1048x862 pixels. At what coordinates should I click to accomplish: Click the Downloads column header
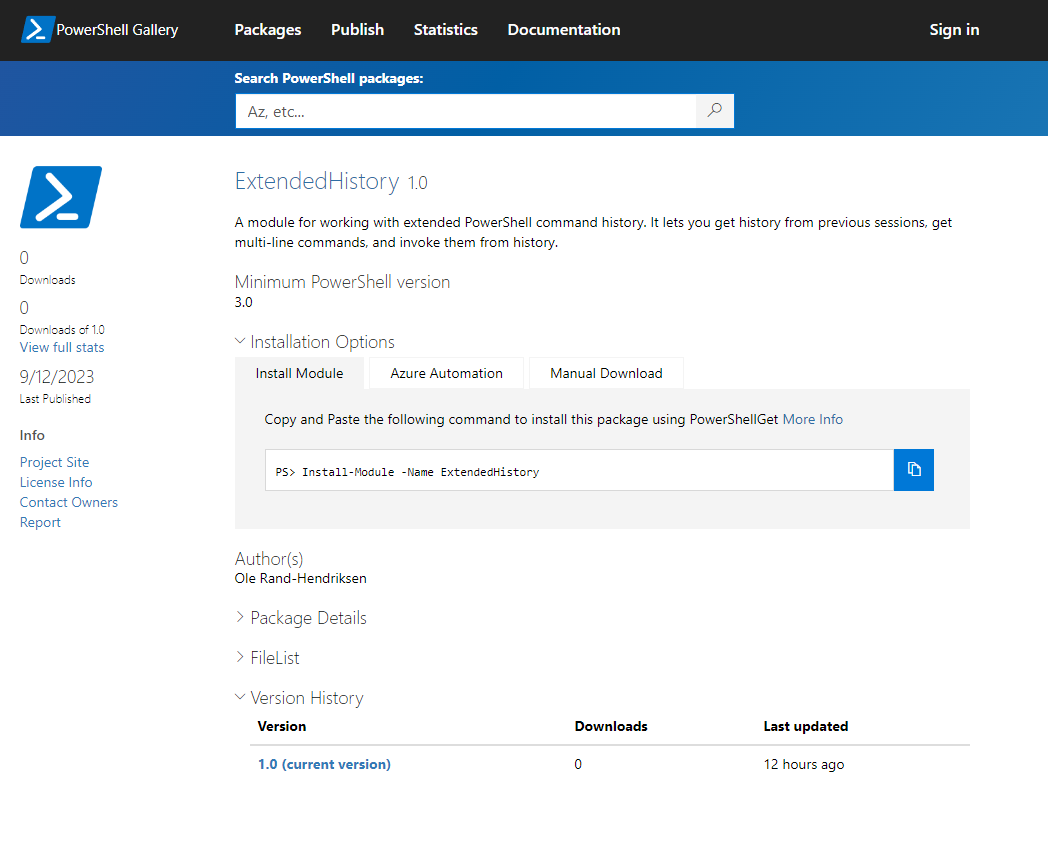[x=611, y=726]
